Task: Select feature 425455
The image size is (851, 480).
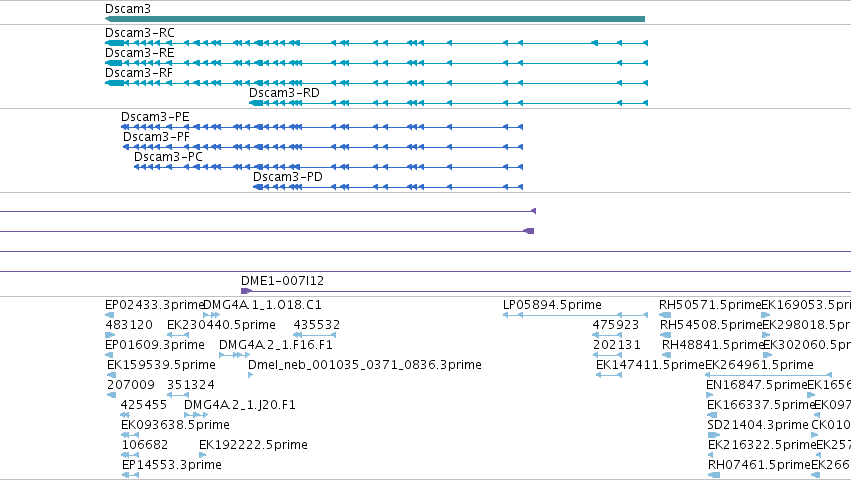Action: [144, 405]
